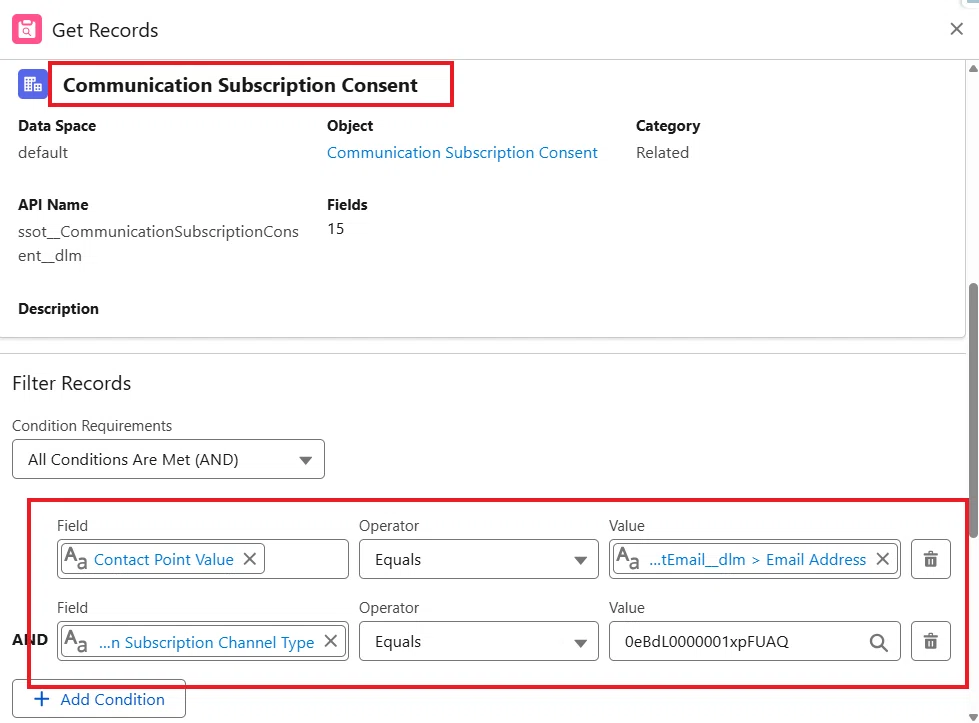Viewport: 979px width, 723px height.
Task: Click search icon in 0eBdL0000001xpFUAQ value field
Action: (x=878, y=642)
